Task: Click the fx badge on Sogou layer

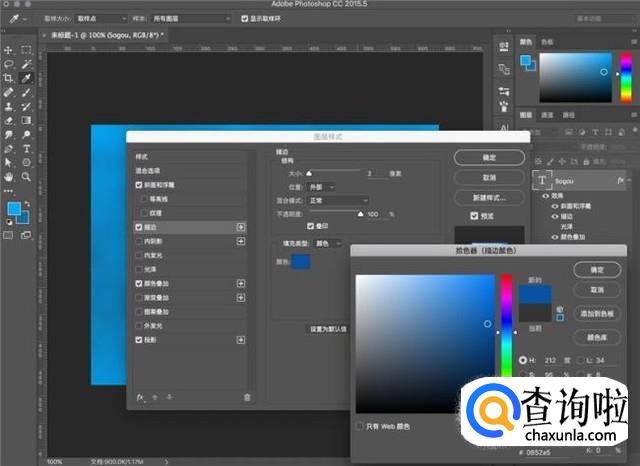Action: point(620,180)
